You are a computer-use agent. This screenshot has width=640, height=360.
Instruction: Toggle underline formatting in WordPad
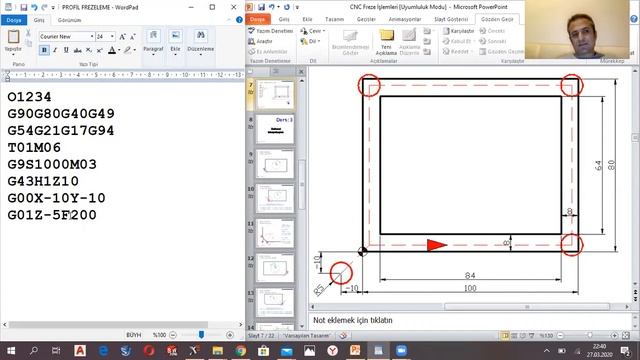pyautogui.click(x=66, y=50)
